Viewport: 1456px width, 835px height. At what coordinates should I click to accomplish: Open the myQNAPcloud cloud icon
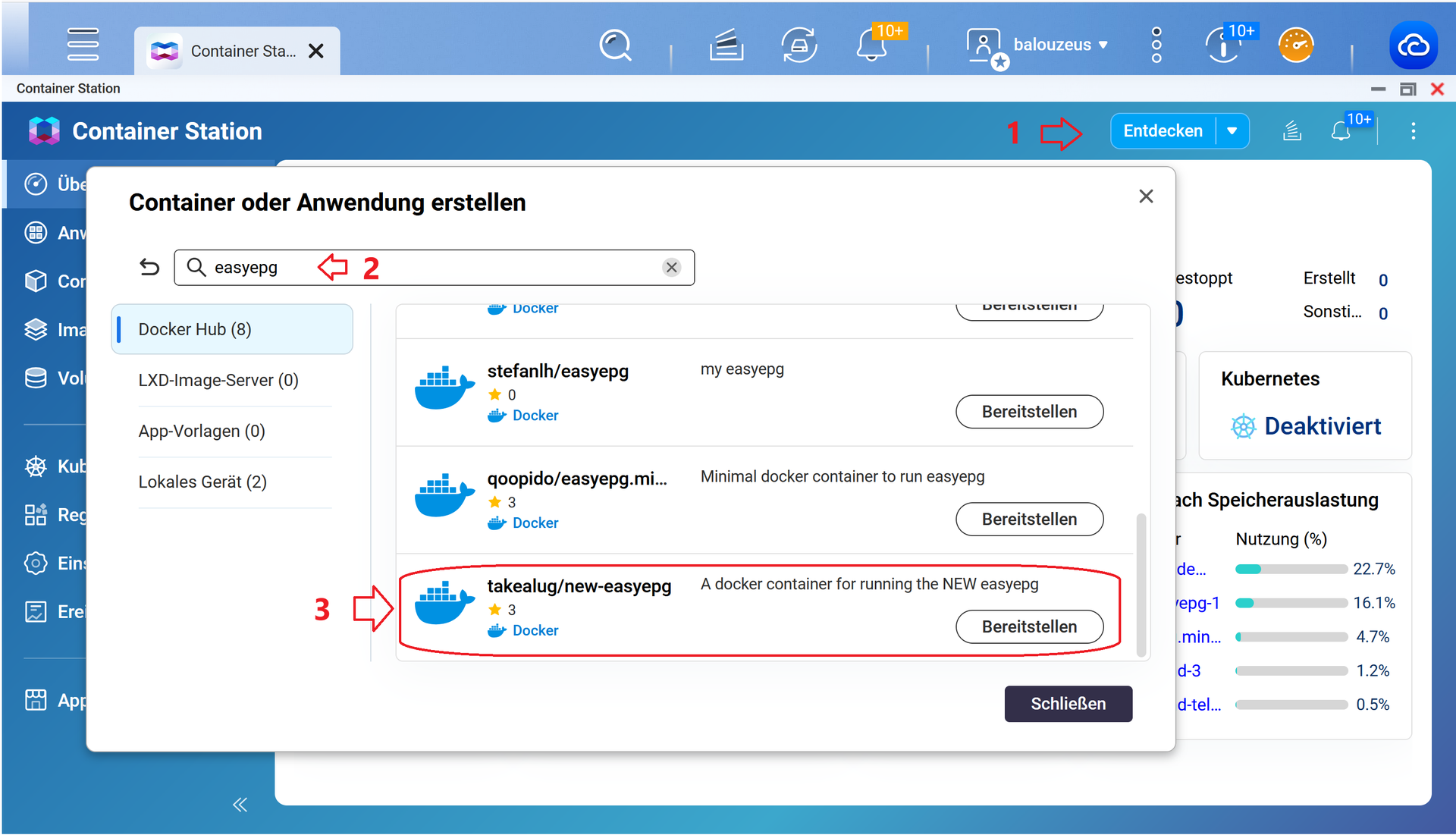1414,45
